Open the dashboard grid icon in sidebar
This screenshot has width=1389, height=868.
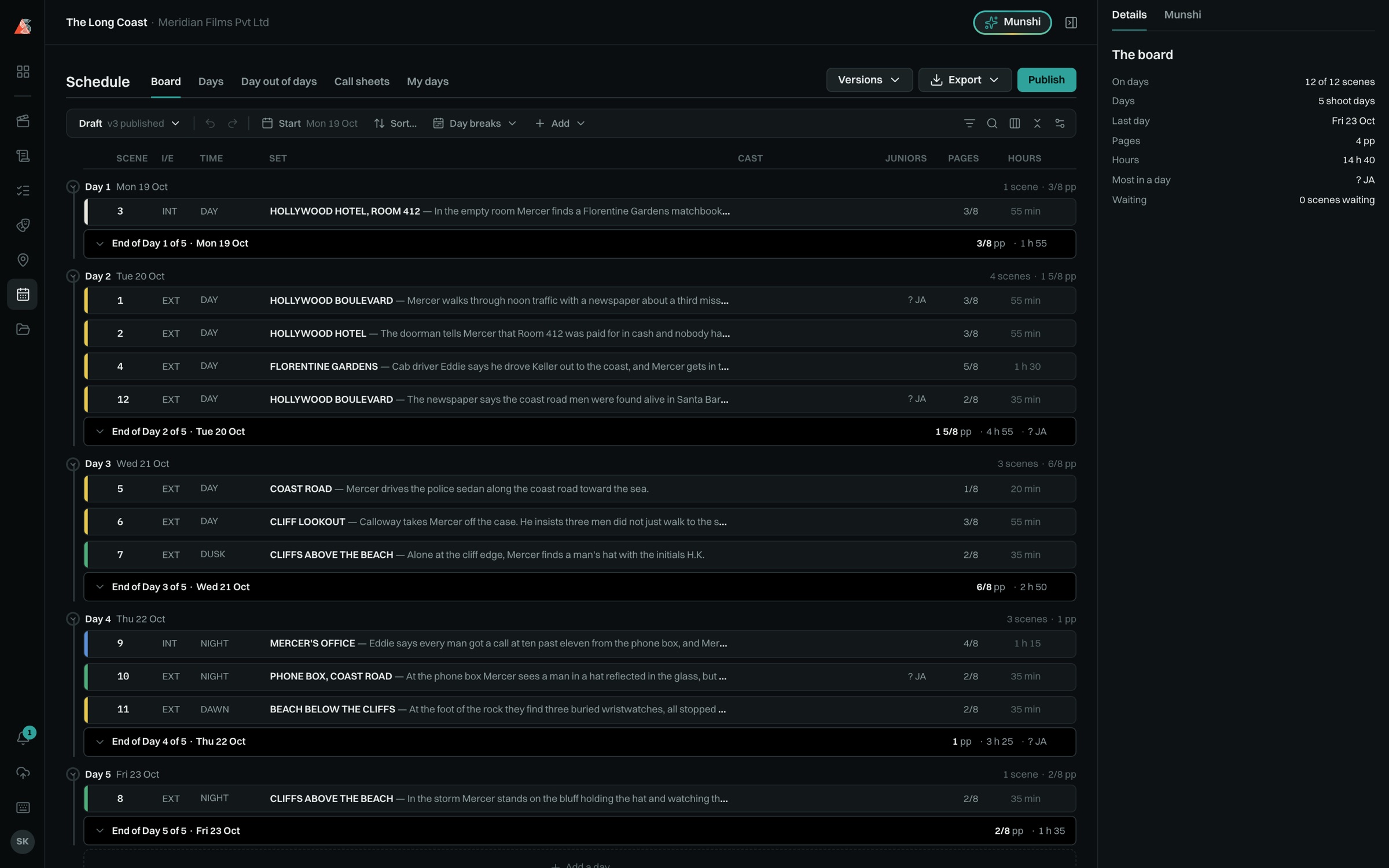coord(23,72)
